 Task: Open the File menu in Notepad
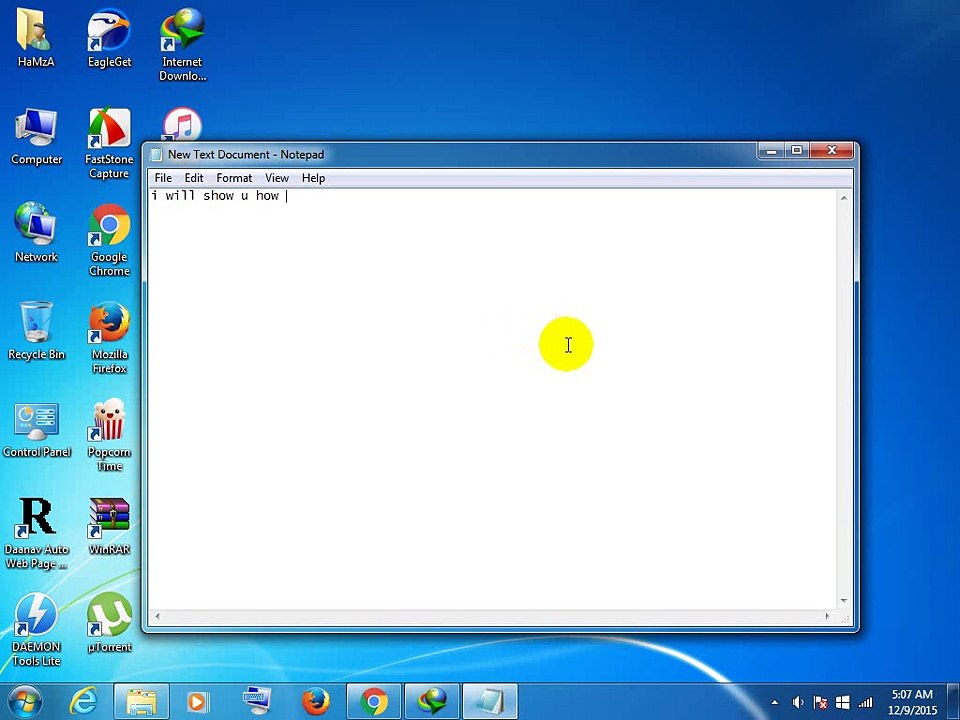[163, 178]
